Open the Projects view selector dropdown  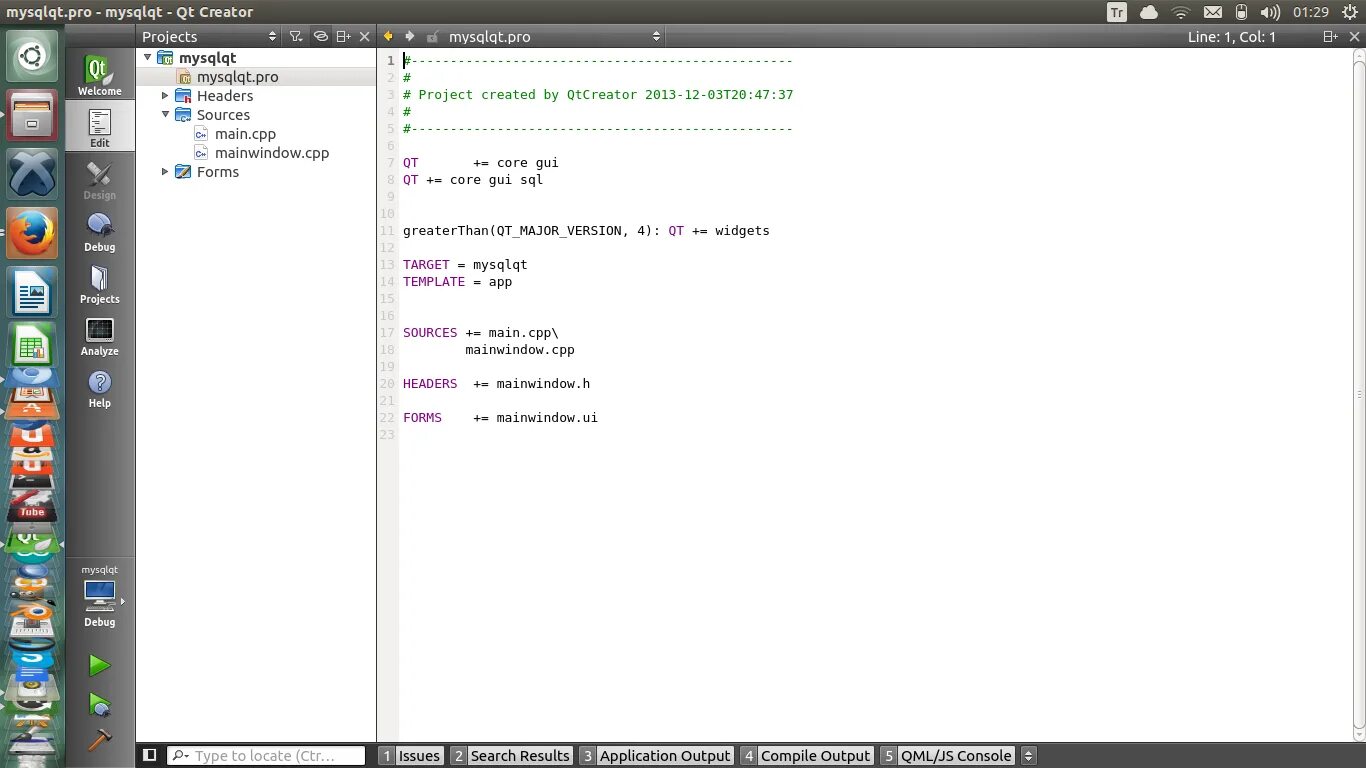click(x=210, y=36)
